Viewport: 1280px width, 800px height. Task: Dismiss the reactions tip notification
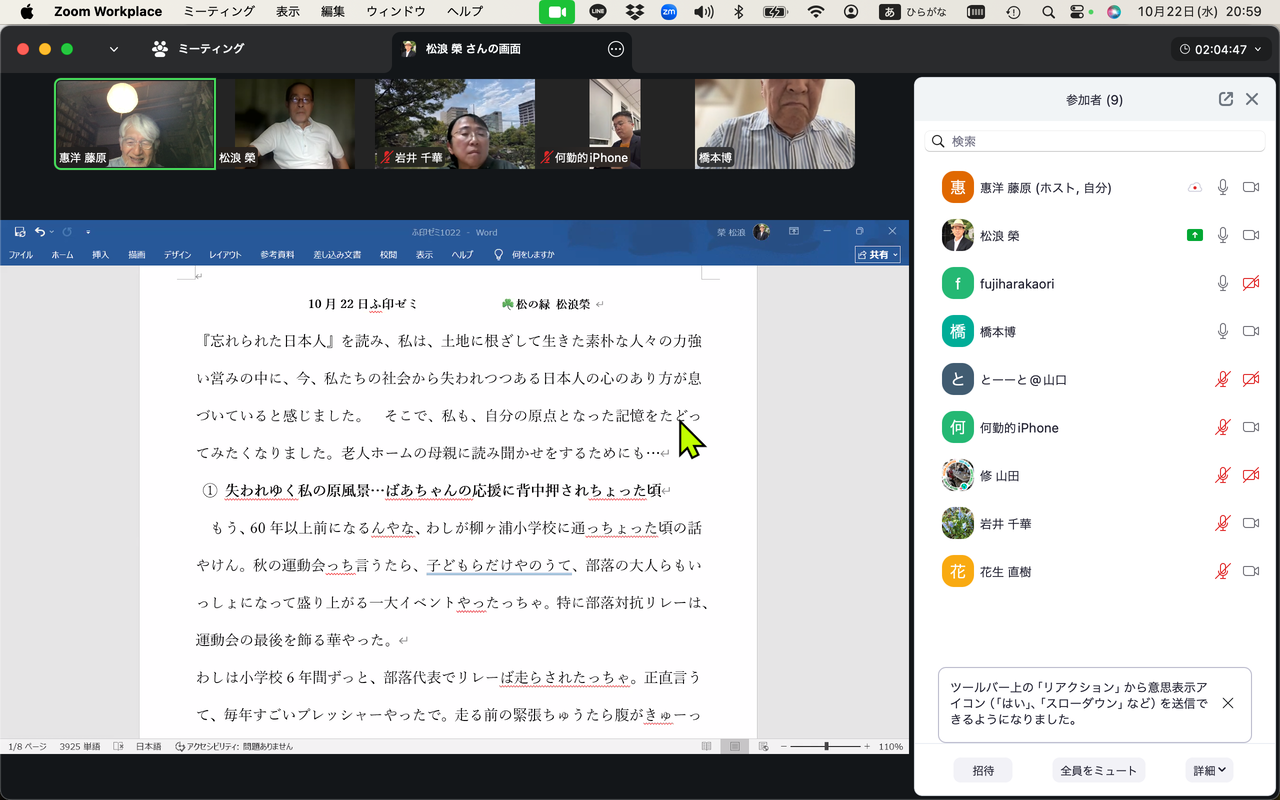[x=1228, y=703]
